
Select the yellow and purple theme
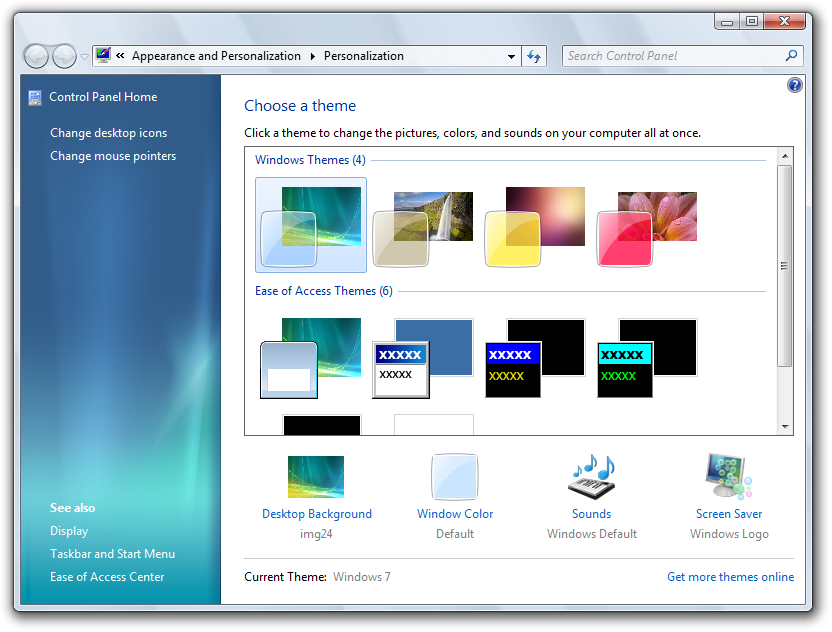pos(535,226)
